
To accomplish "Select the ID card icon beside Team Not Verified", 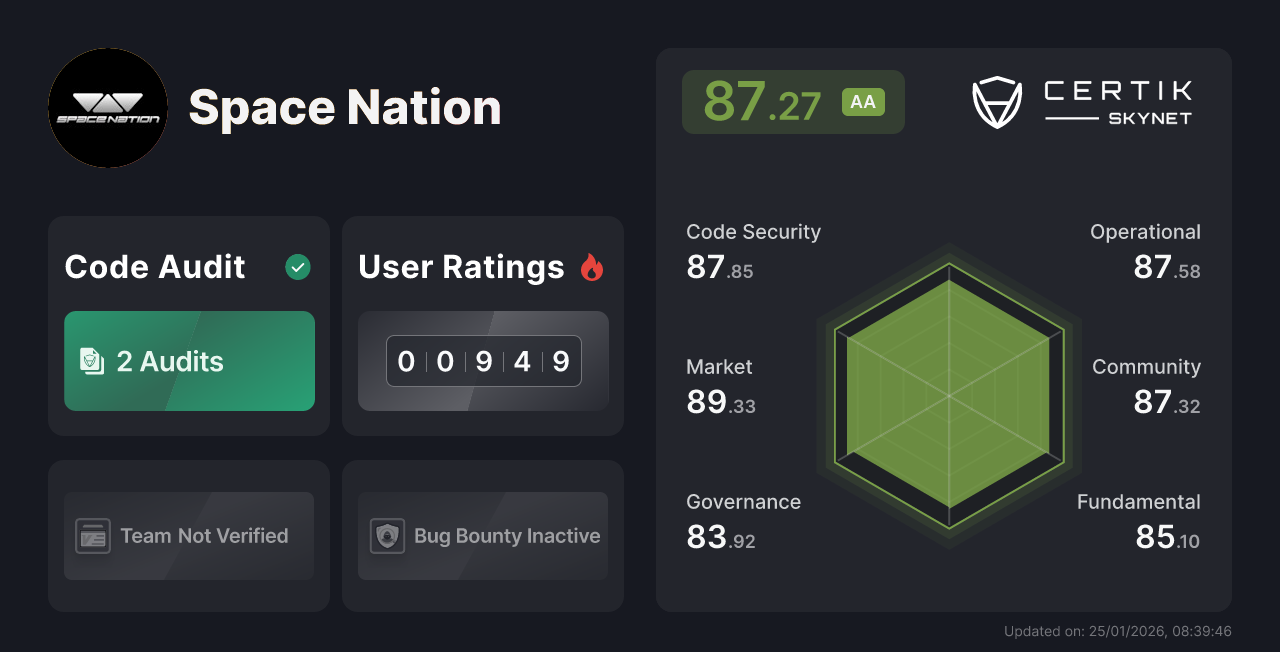I will pyautogui.click(x=94, y=536).
